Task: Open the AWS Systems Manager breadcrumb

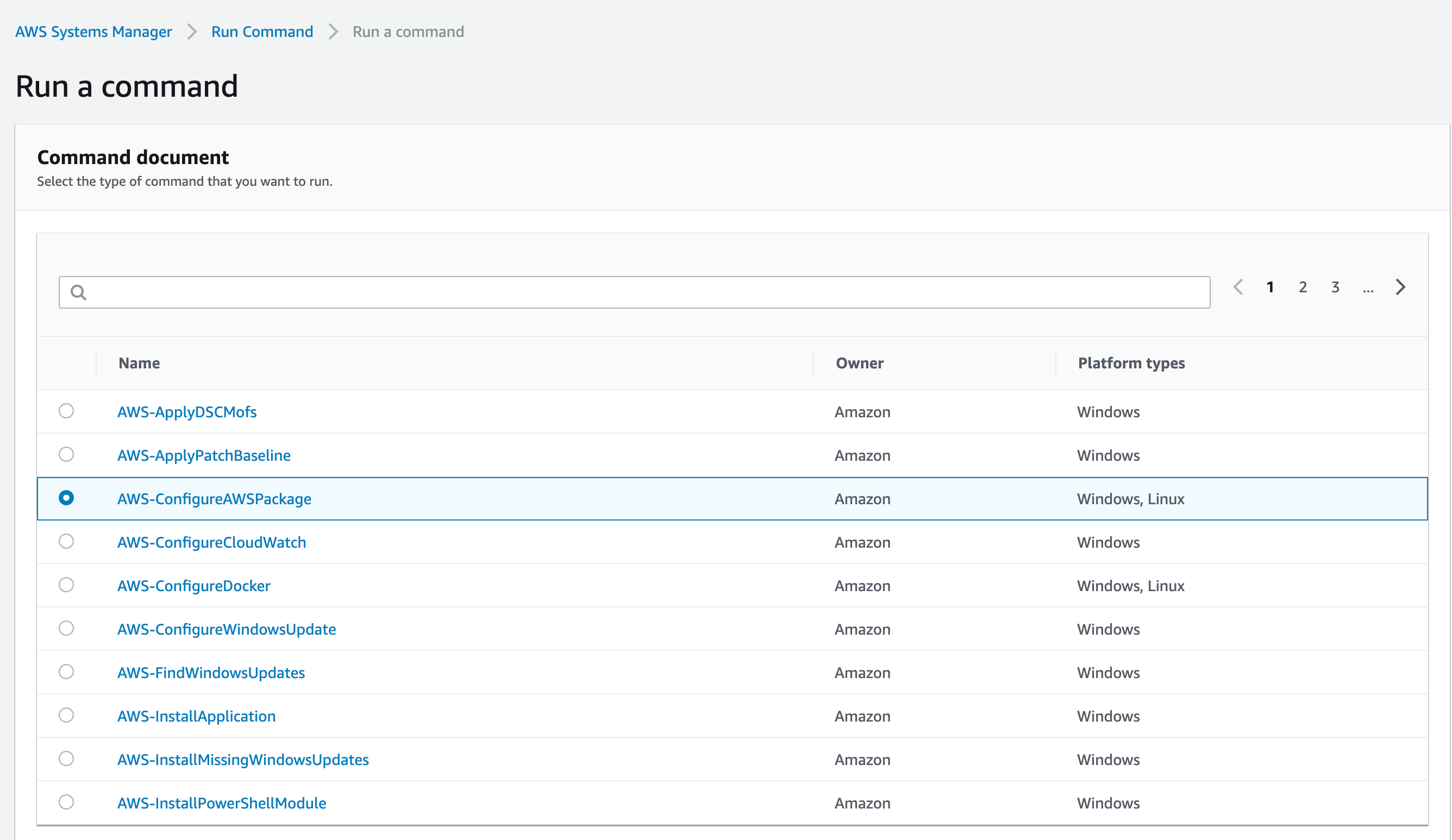Action: coord(93,32)
